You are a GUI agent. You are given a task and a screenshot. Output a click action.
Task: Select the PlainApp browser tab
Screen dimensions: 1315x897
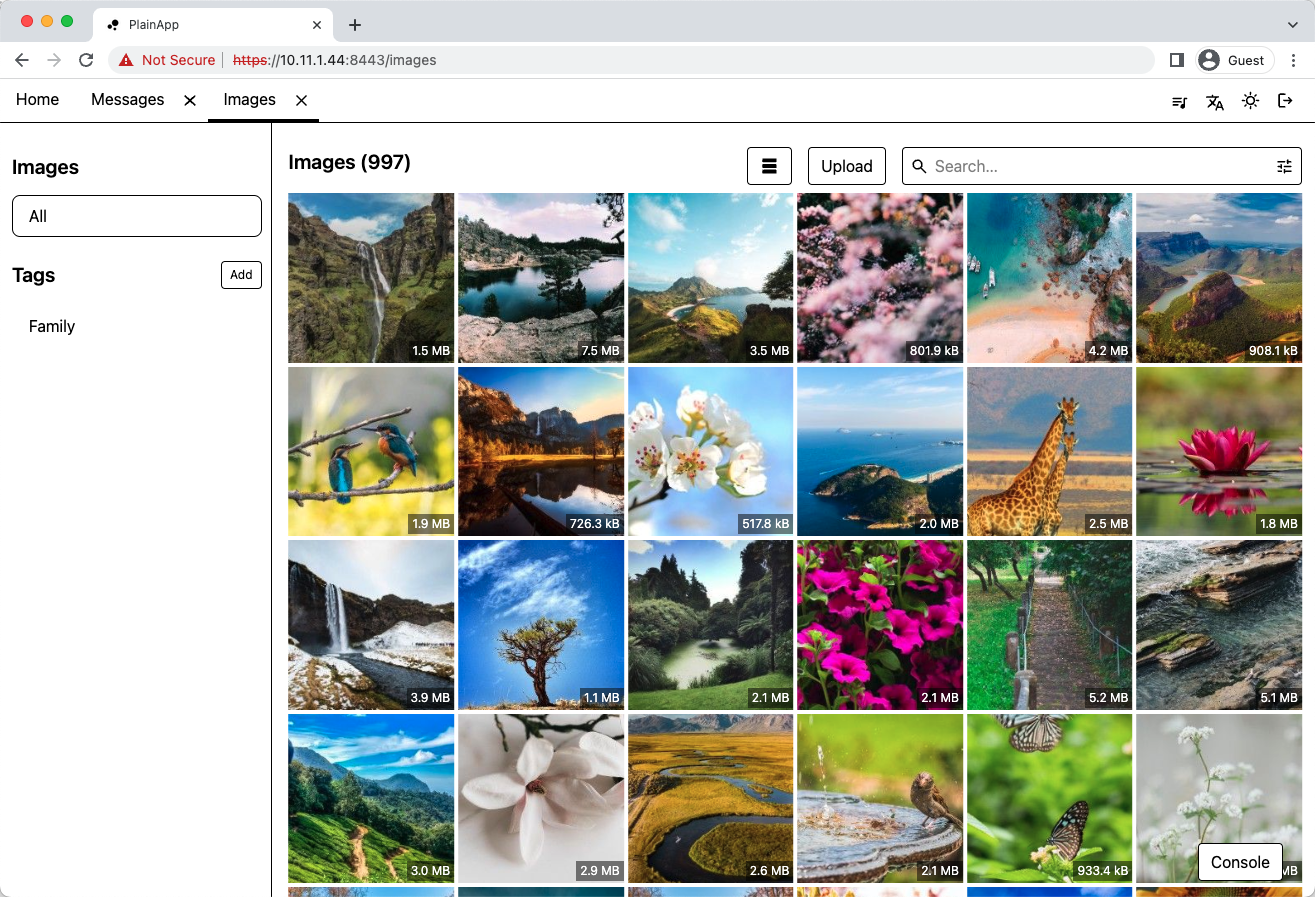click(213, 25)
